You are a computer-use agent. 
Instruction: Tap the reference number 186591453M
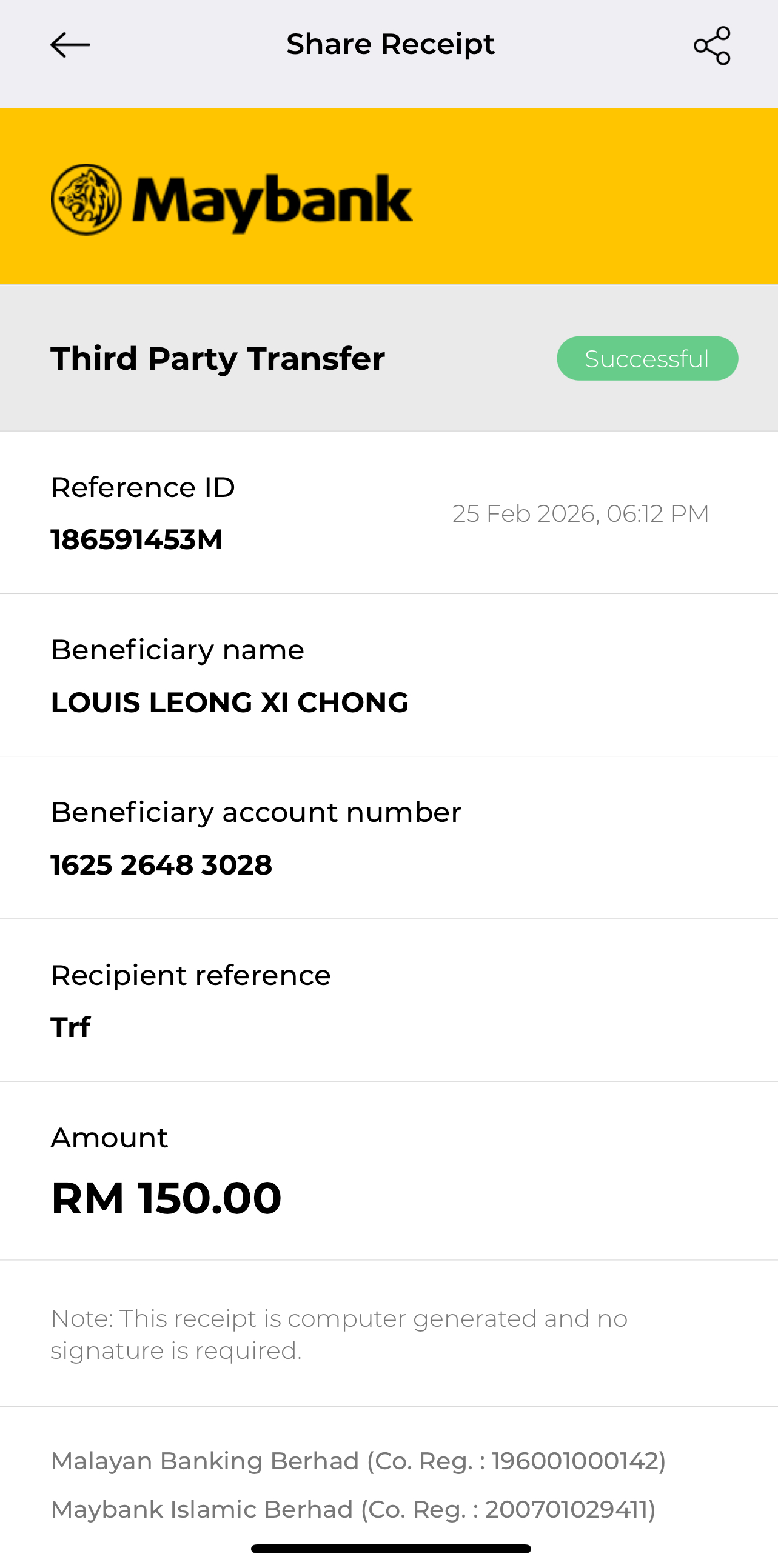(x=137, y=540)
